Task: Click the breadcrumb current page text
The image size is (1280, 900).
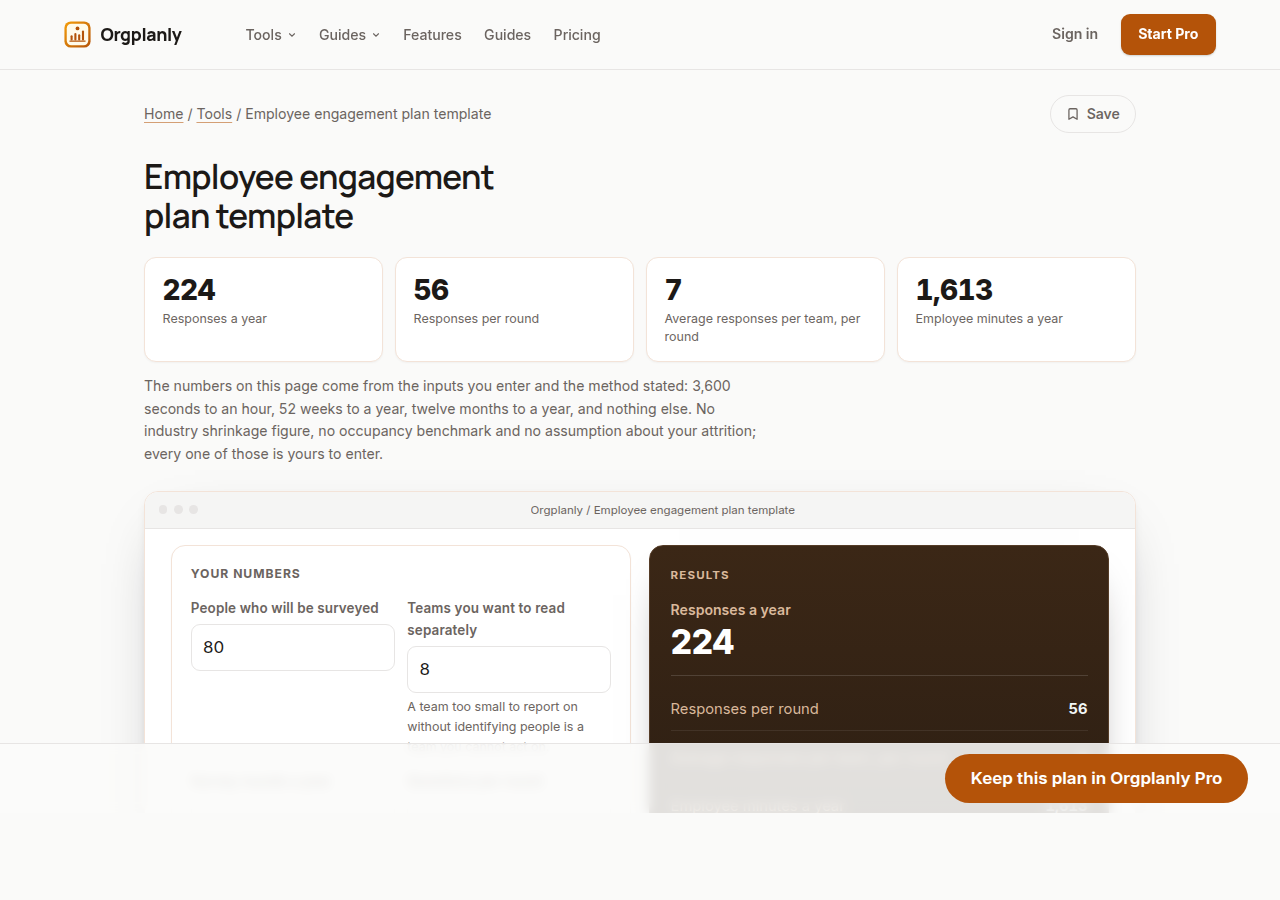Action: [368, 114]
